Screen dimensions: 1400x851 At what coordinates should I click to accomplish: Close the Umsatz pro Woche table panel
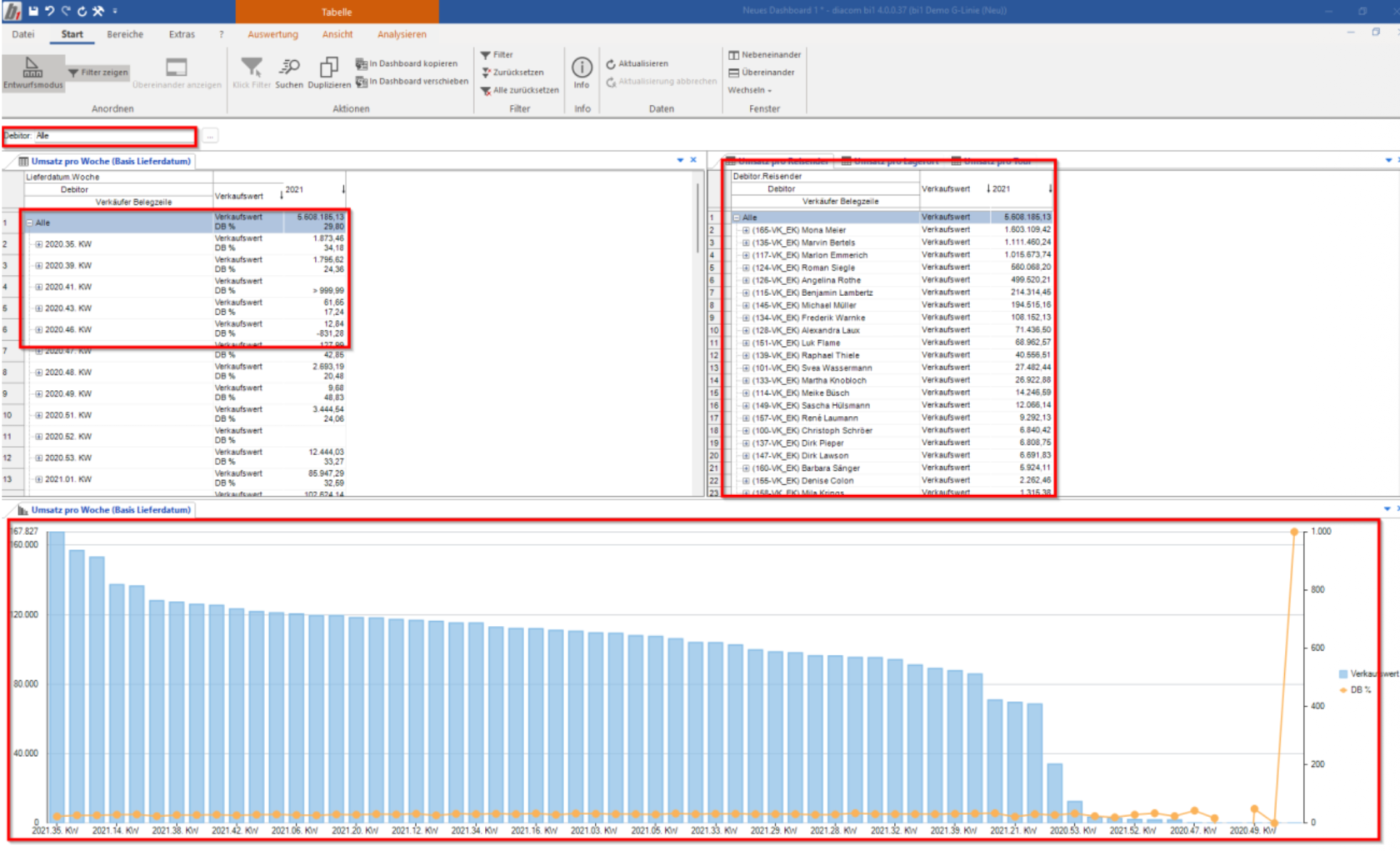click(x=693, y=160)
